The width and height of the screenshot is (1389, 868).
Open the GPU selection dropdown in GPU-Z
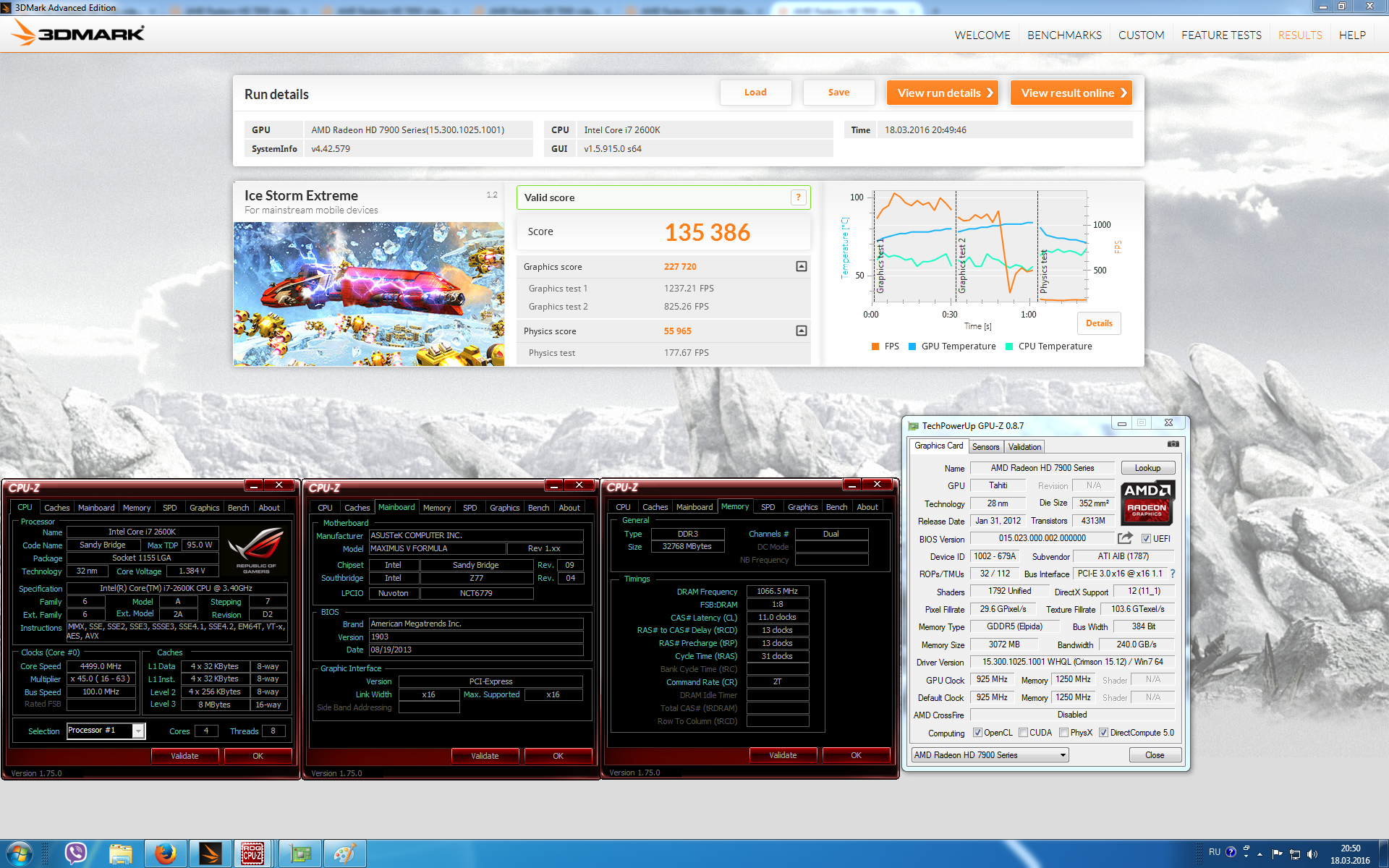pos(990,755)
